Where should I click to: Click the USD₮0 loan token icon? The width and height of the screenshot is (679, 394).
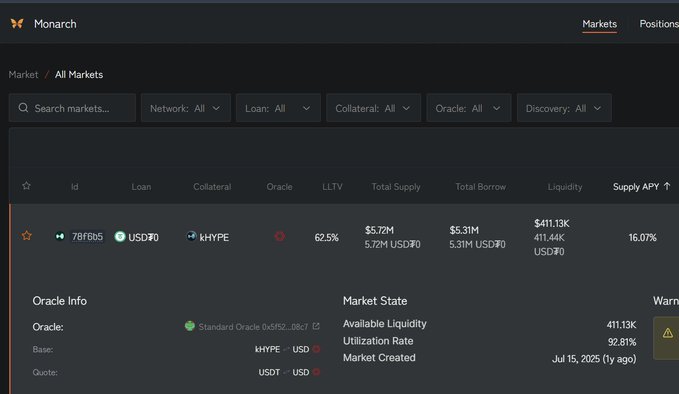120,236
